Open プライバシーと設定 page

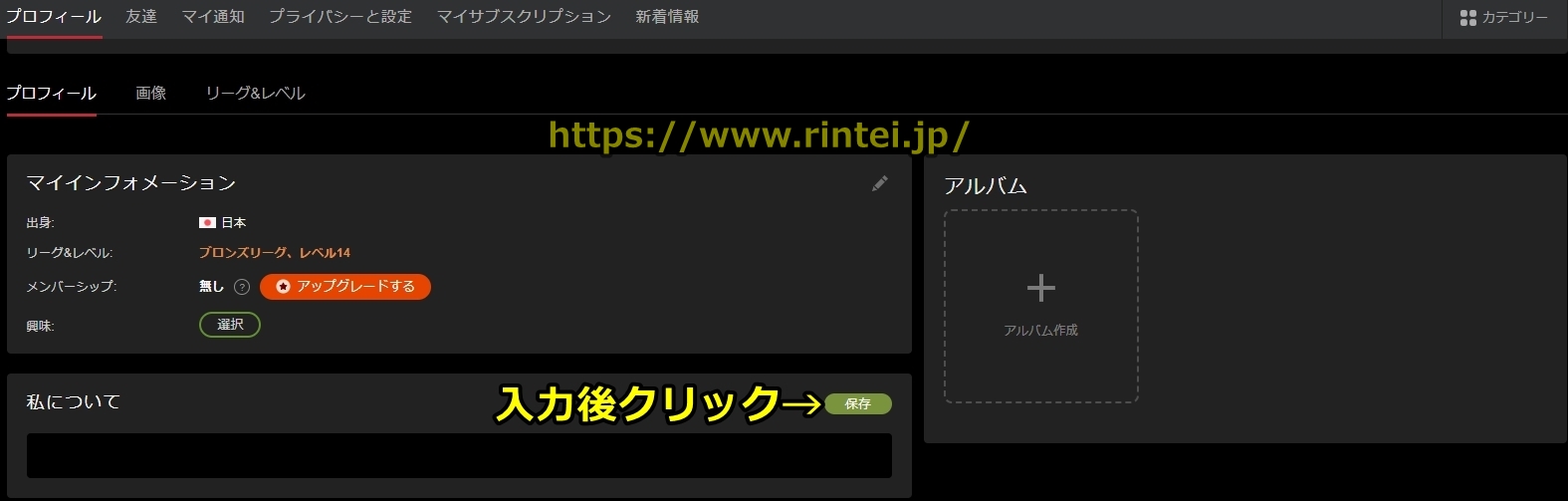pos(340,17)
